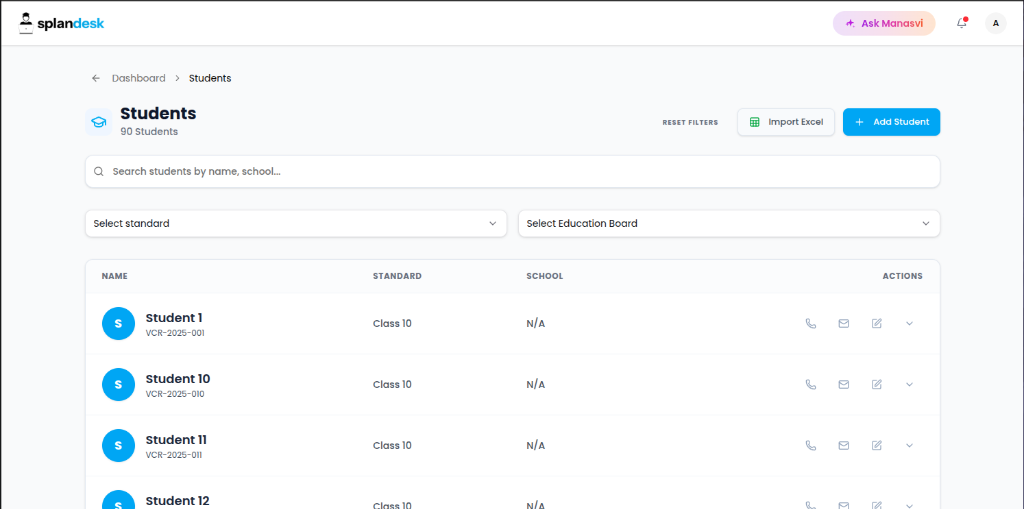Edit Student 1 with the pencil icon
1024x509 pixels.
[877, 323]
